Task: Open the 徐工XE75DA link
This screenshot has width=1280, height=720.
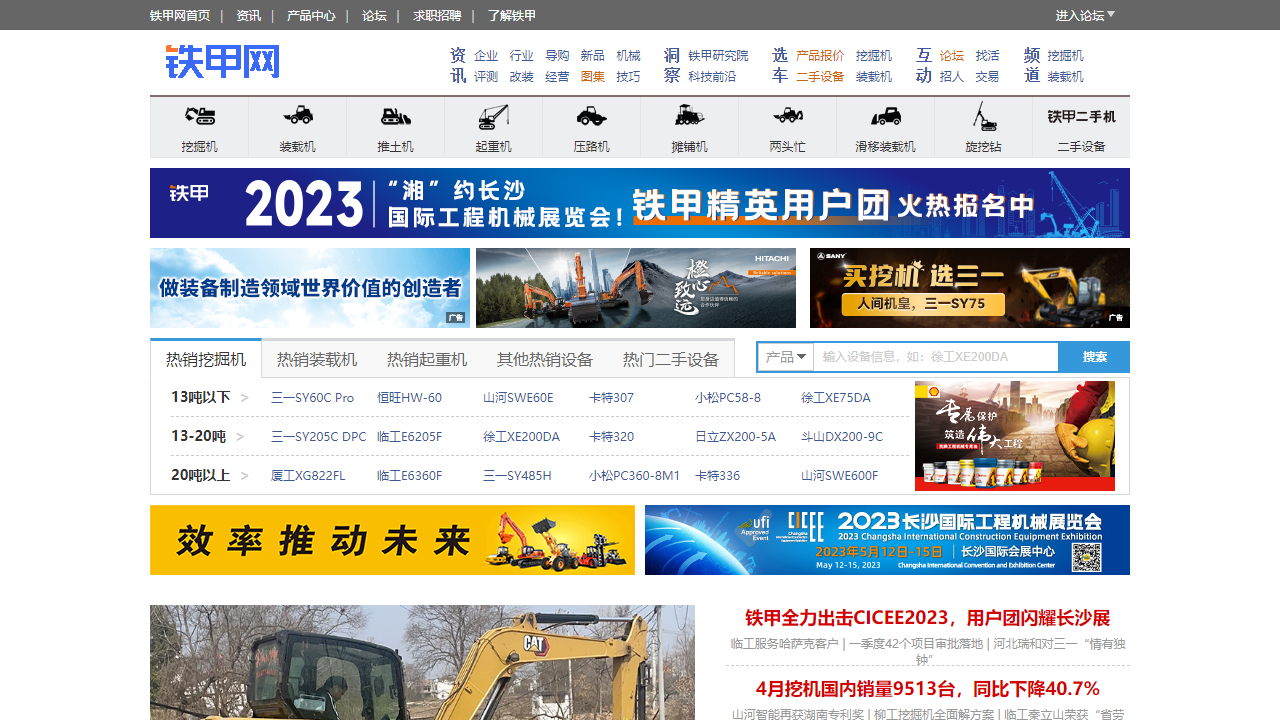Action: coord(836,398)
